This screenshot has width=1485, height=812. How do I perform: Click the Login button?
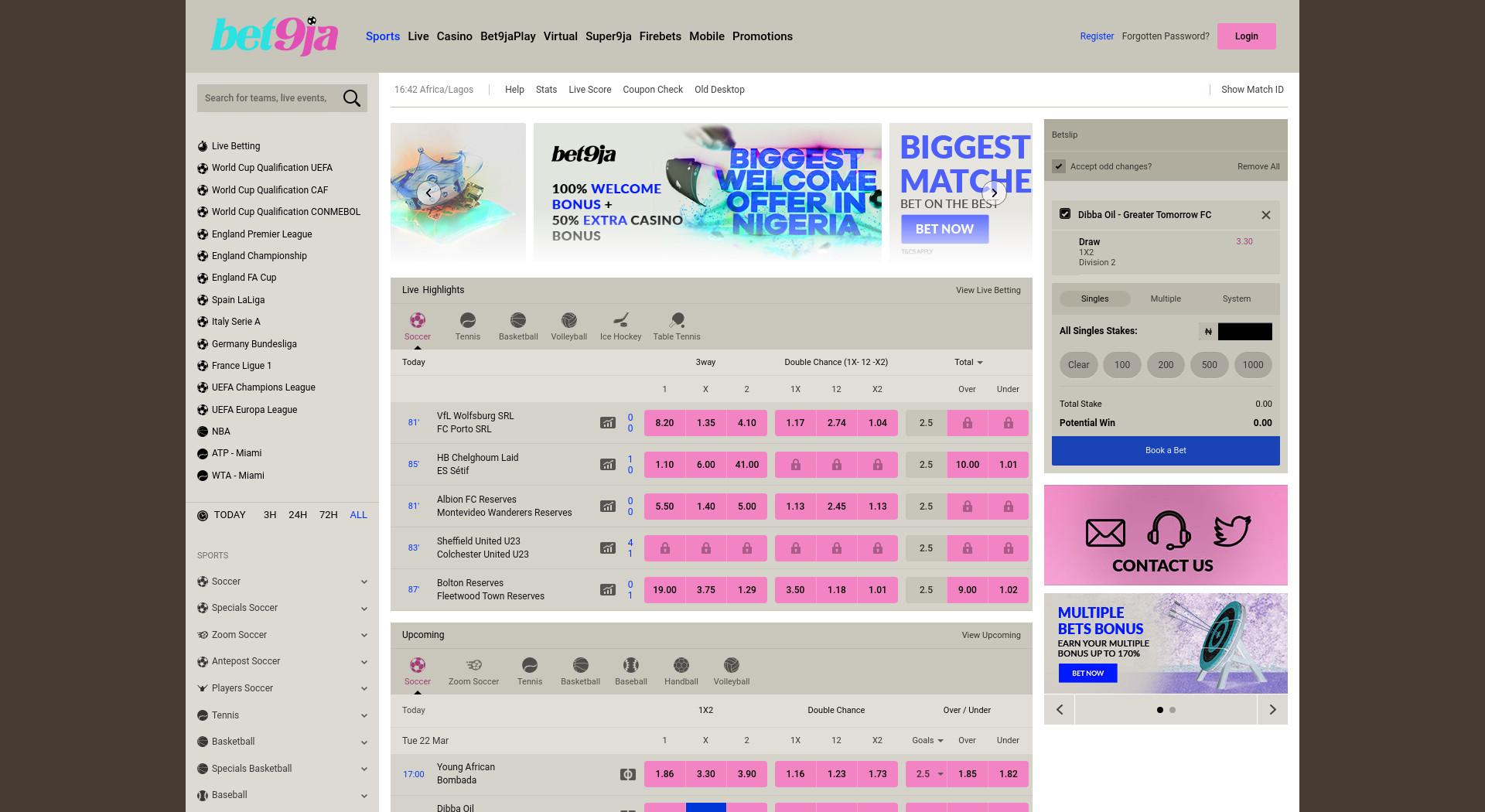pos(1246,36)
